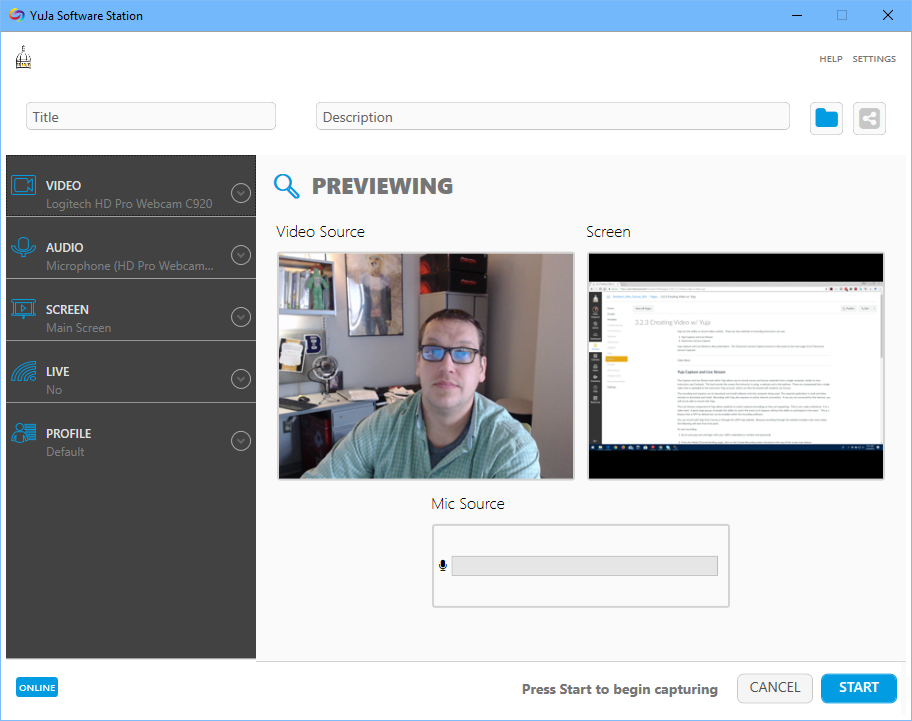Select the AUDIO section label

click(x=65, y=248)
